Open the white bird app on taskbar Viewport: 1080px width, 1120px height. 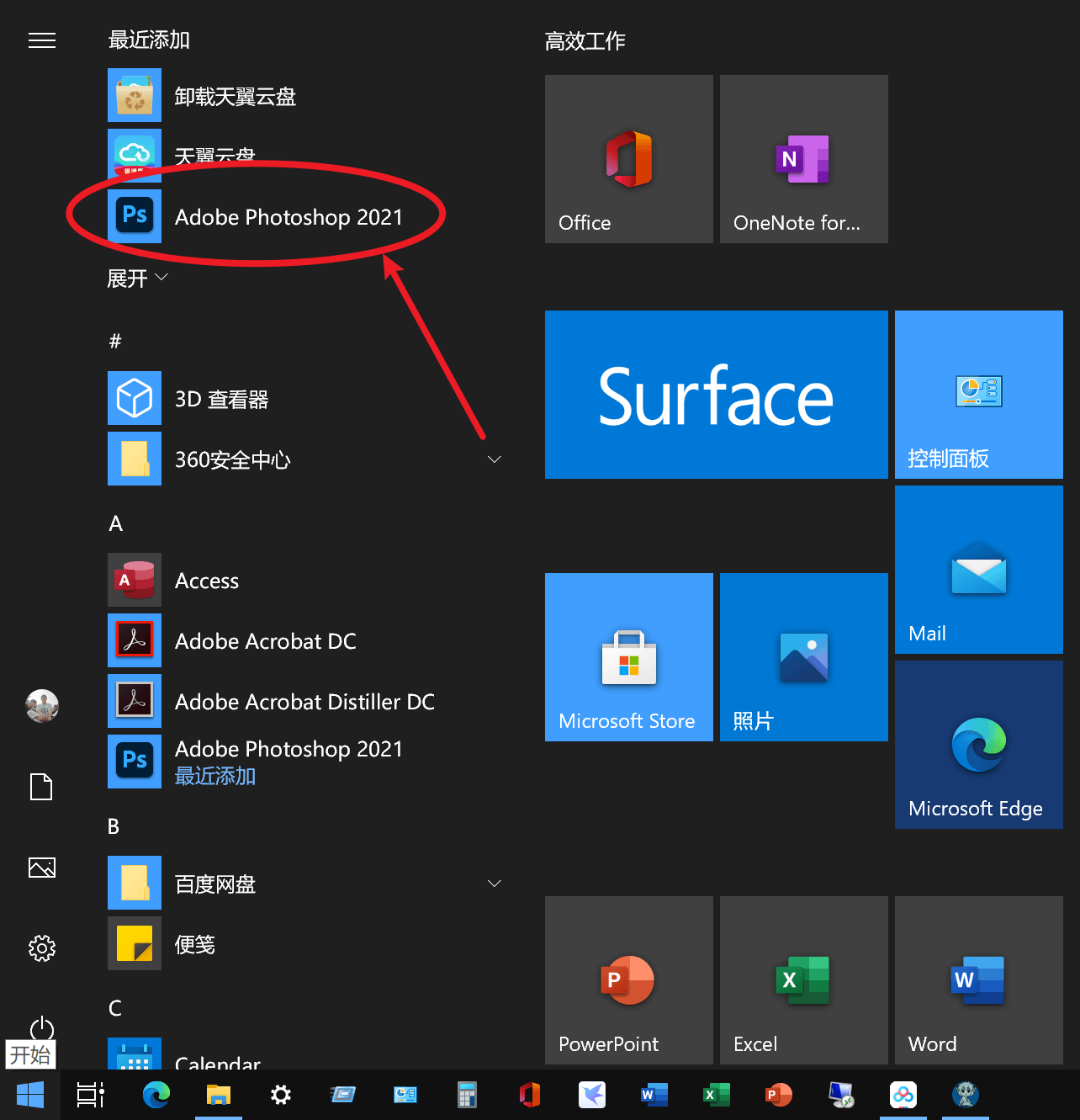[592, 1095]
